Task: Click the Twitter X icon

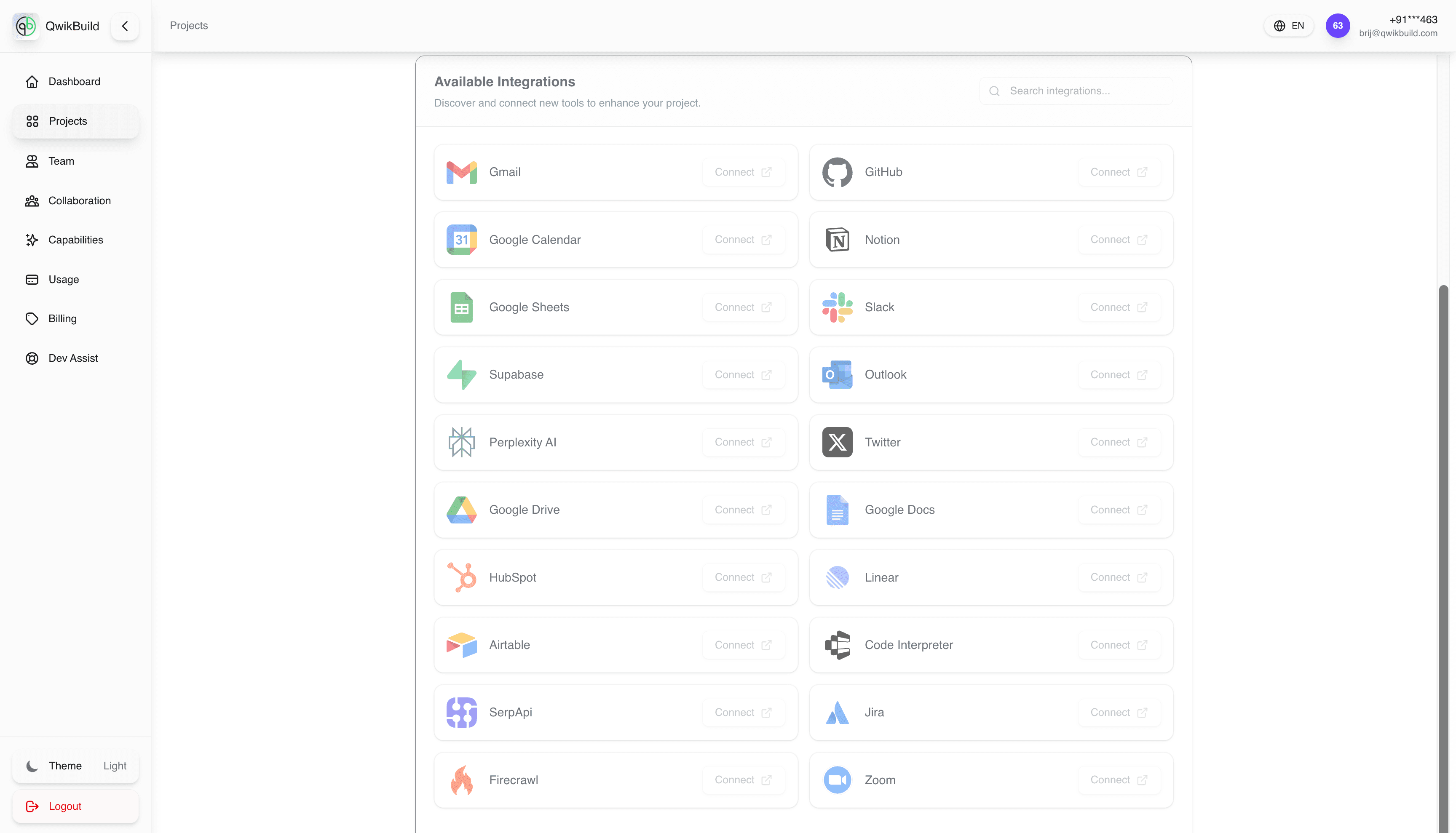Action: coord(837,442)
